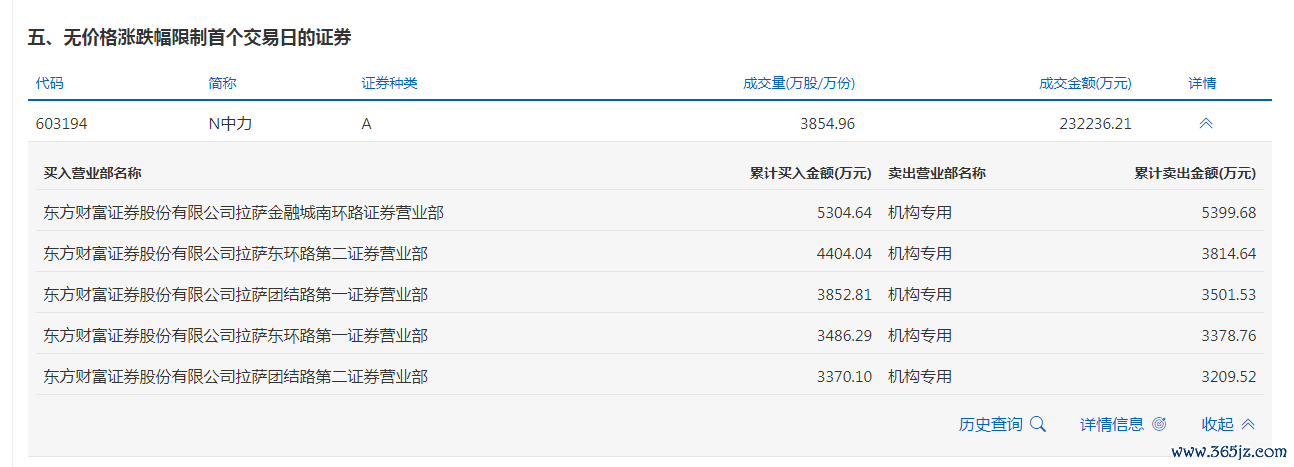The width and height of the screenshot is (1294, 467).
Task: Open the 历史查询 link
Action: coord(990,424)
